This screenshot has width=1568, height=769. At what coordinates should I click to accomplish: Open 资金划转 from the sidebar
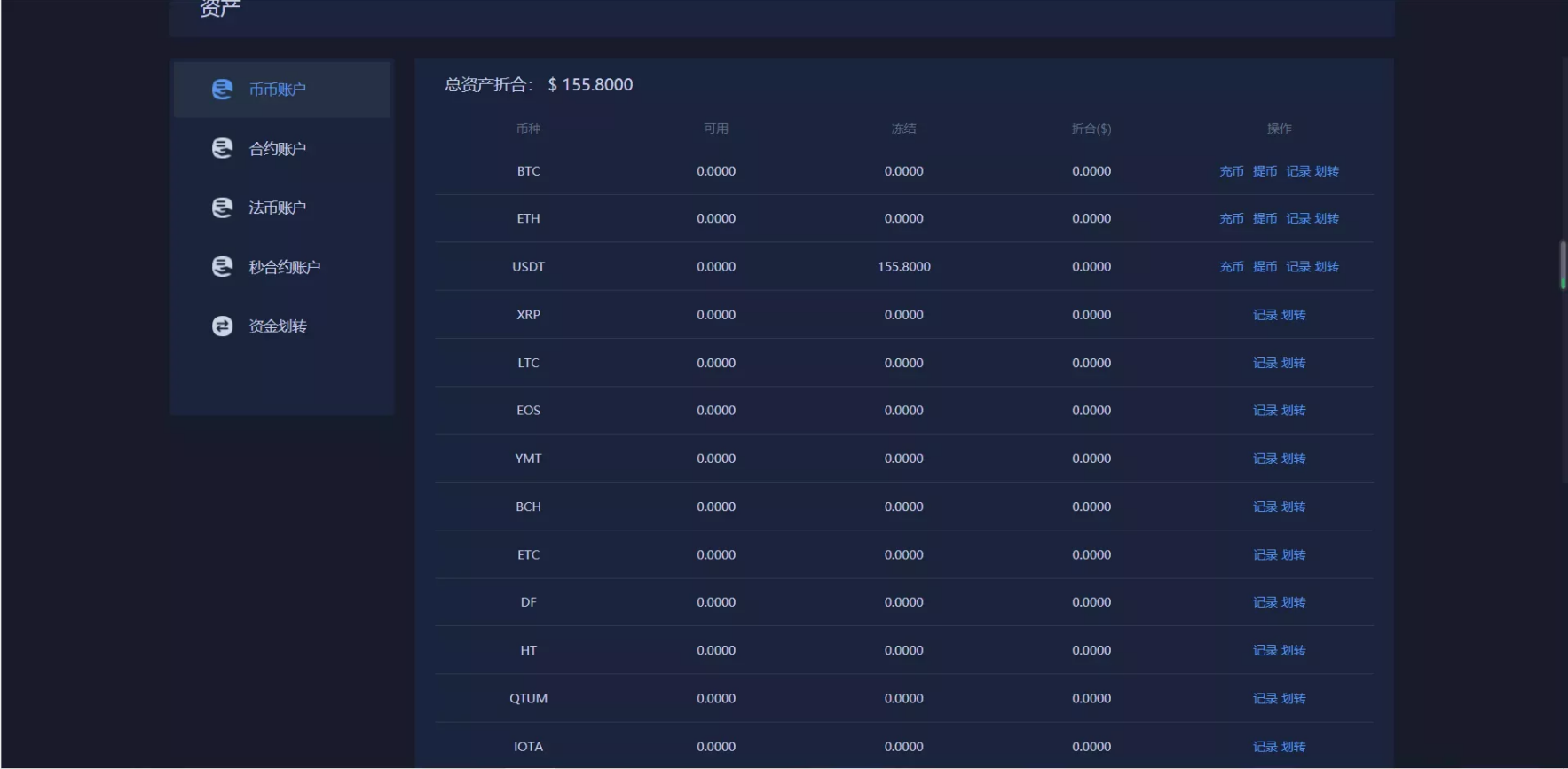[x=277, y=326]
